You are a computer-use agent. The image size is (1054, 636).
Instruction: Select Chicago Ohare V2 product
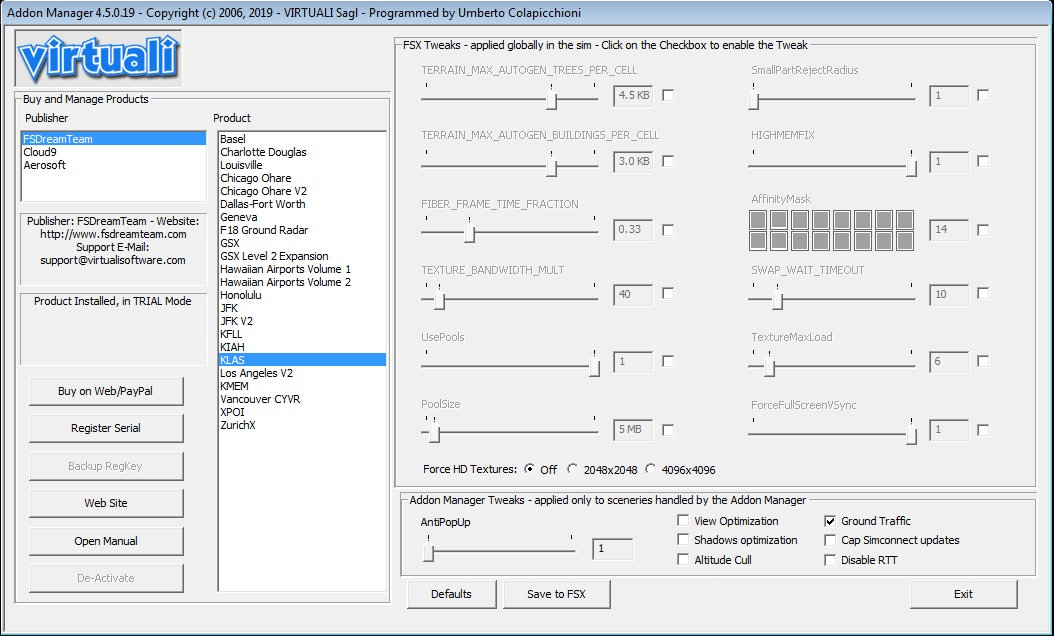[302, 191]
